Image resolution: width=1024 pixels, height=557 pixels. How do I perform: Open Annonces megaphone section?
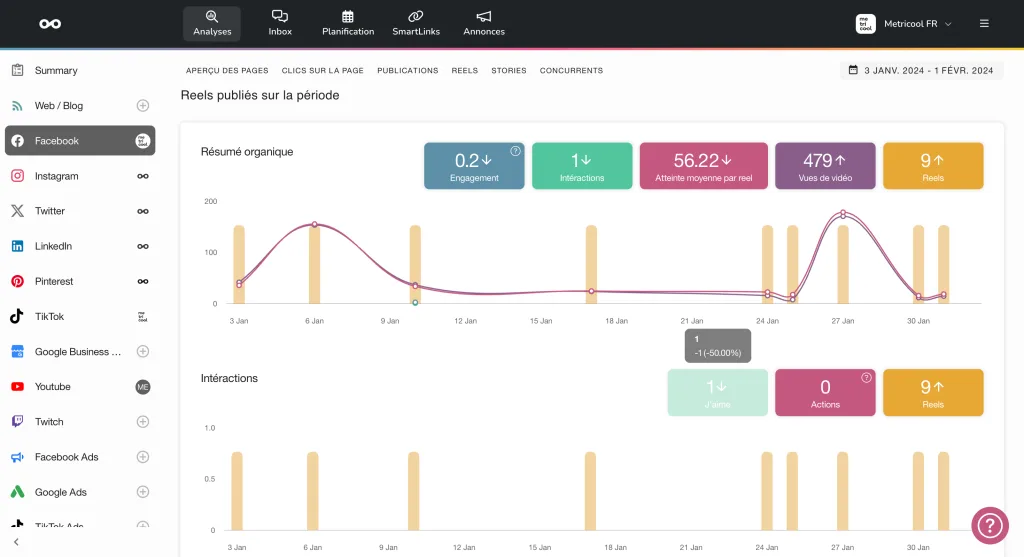484,23
